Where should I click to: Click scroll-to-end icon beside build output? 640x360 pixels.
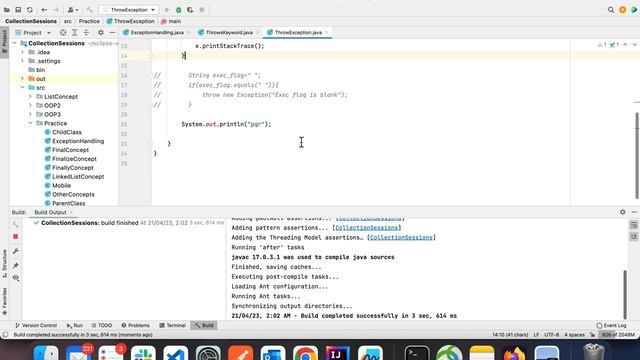point(633,237)
